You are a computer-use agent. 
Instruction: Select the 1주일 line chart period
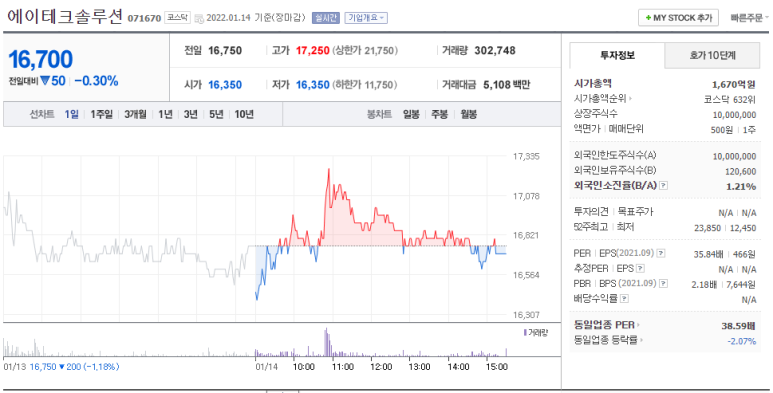(102, 114)
